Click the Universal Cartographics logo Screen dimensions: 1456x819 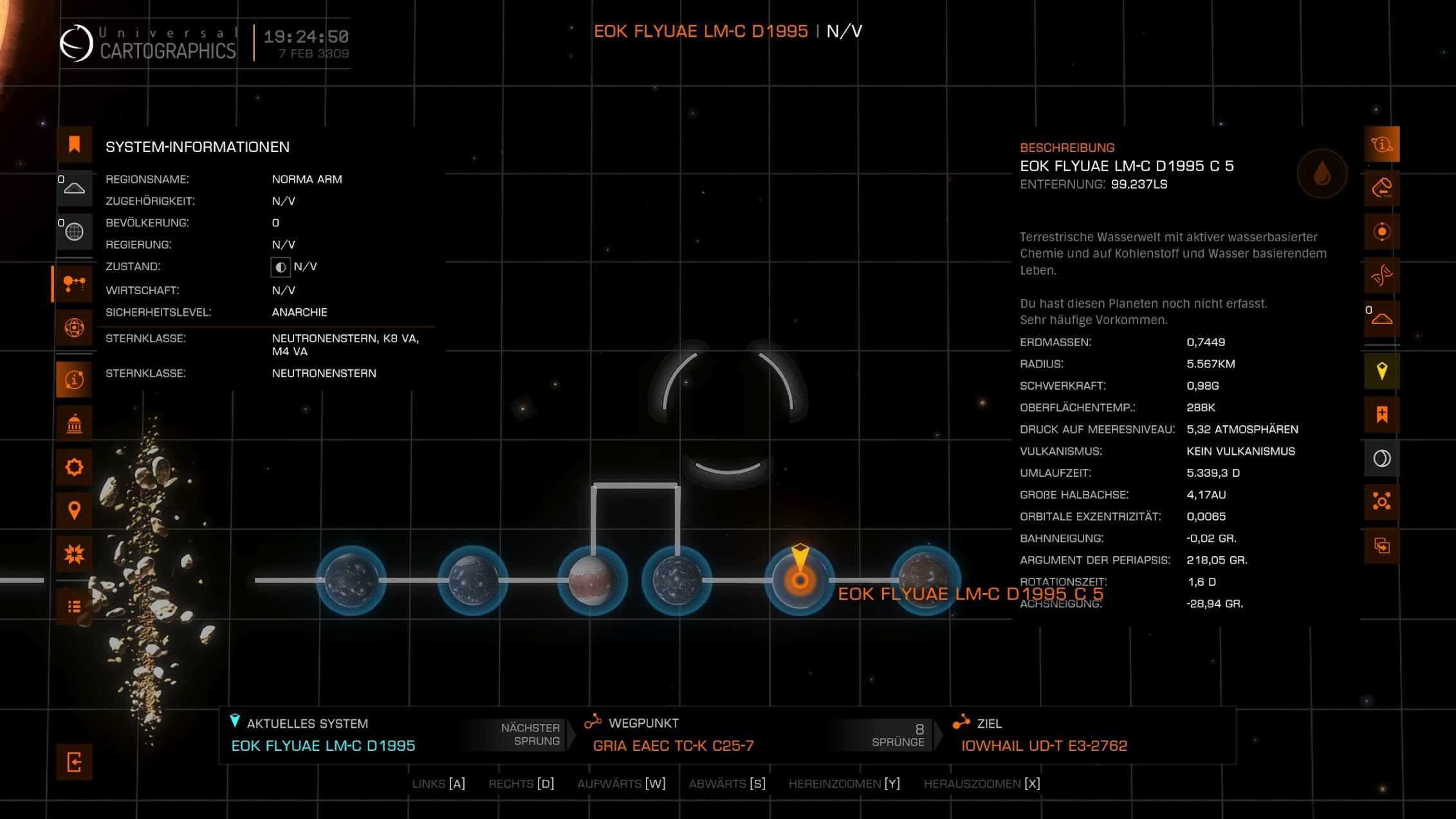(148, 43)
